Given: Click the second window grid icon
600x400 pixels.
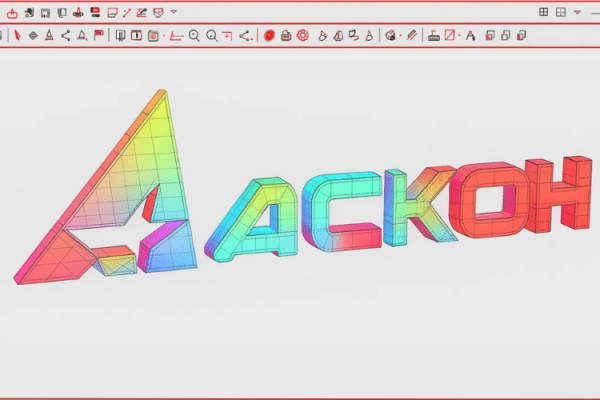Looking at the screenshot, I should coord(561,12).
